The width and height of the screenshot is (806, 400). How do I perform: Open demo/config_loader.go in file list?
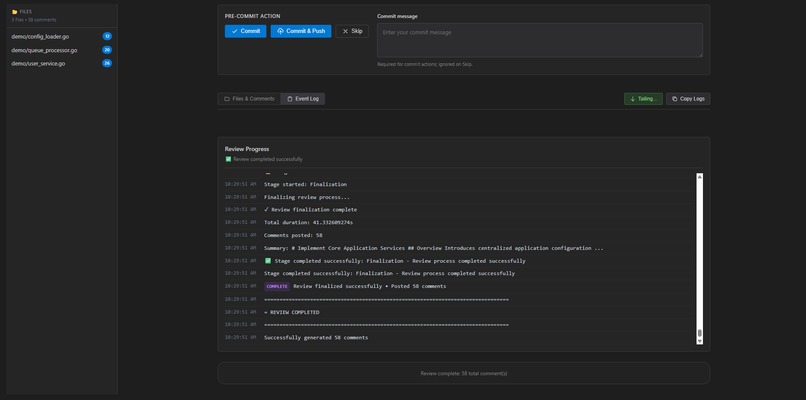pos(40,37)
